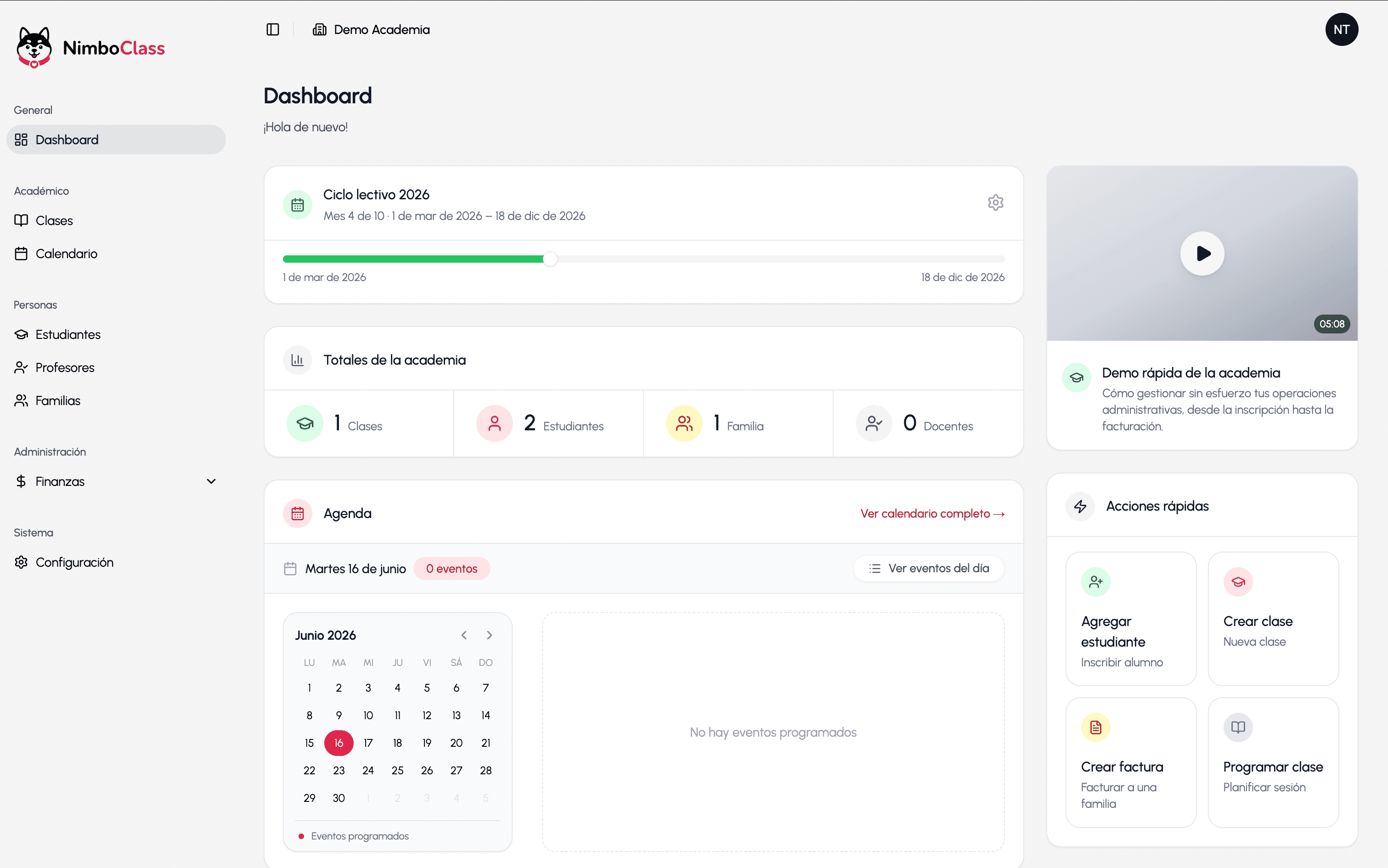
Task: Click 'Eventos programados' legend
Action: (x=360, y=836)
